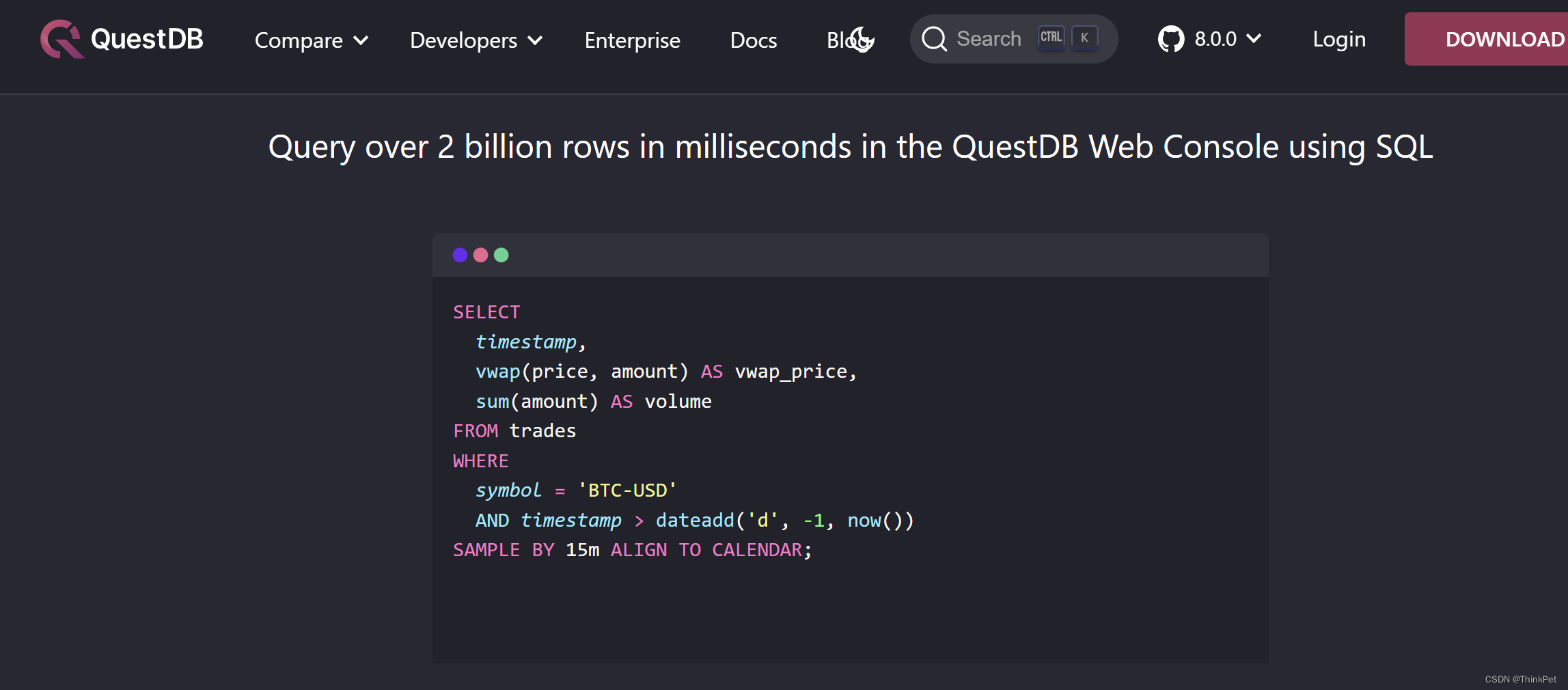
Task: Click the 'SAMPLE BY 15m' line
Action: coord(633,550)
